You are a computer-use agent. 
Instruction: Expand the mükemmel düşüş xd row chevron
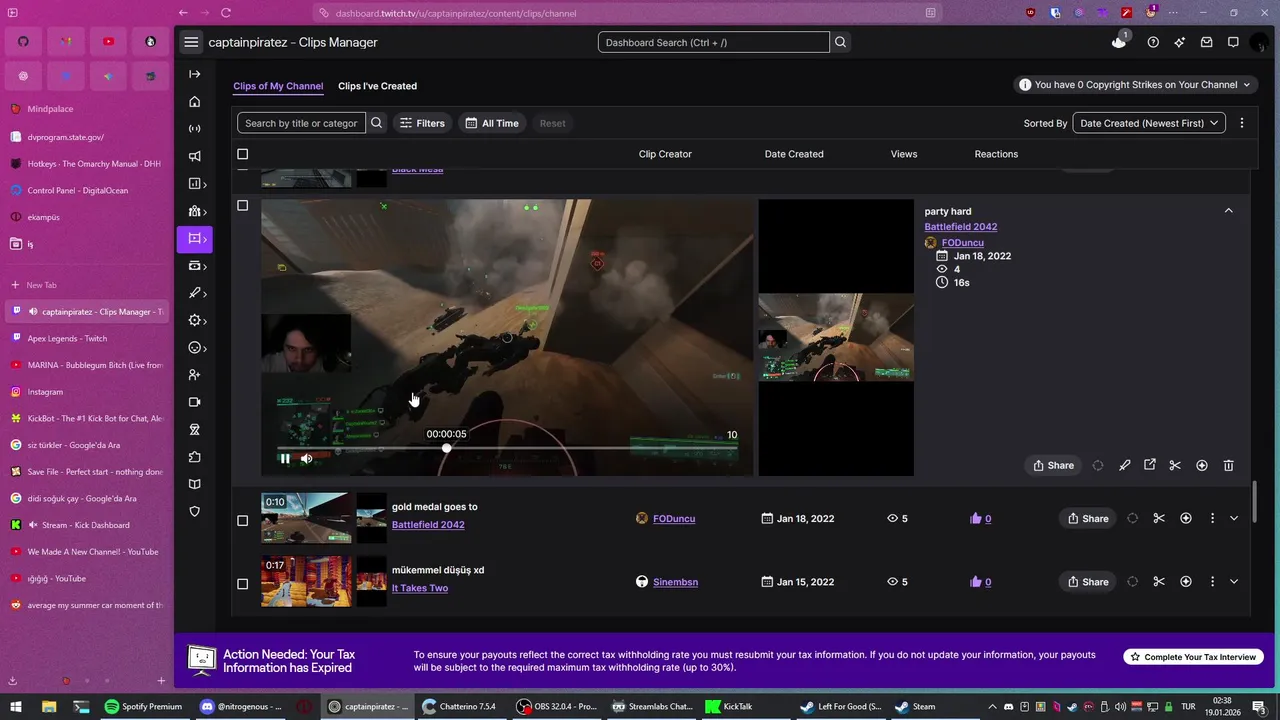pos(1234,582)
